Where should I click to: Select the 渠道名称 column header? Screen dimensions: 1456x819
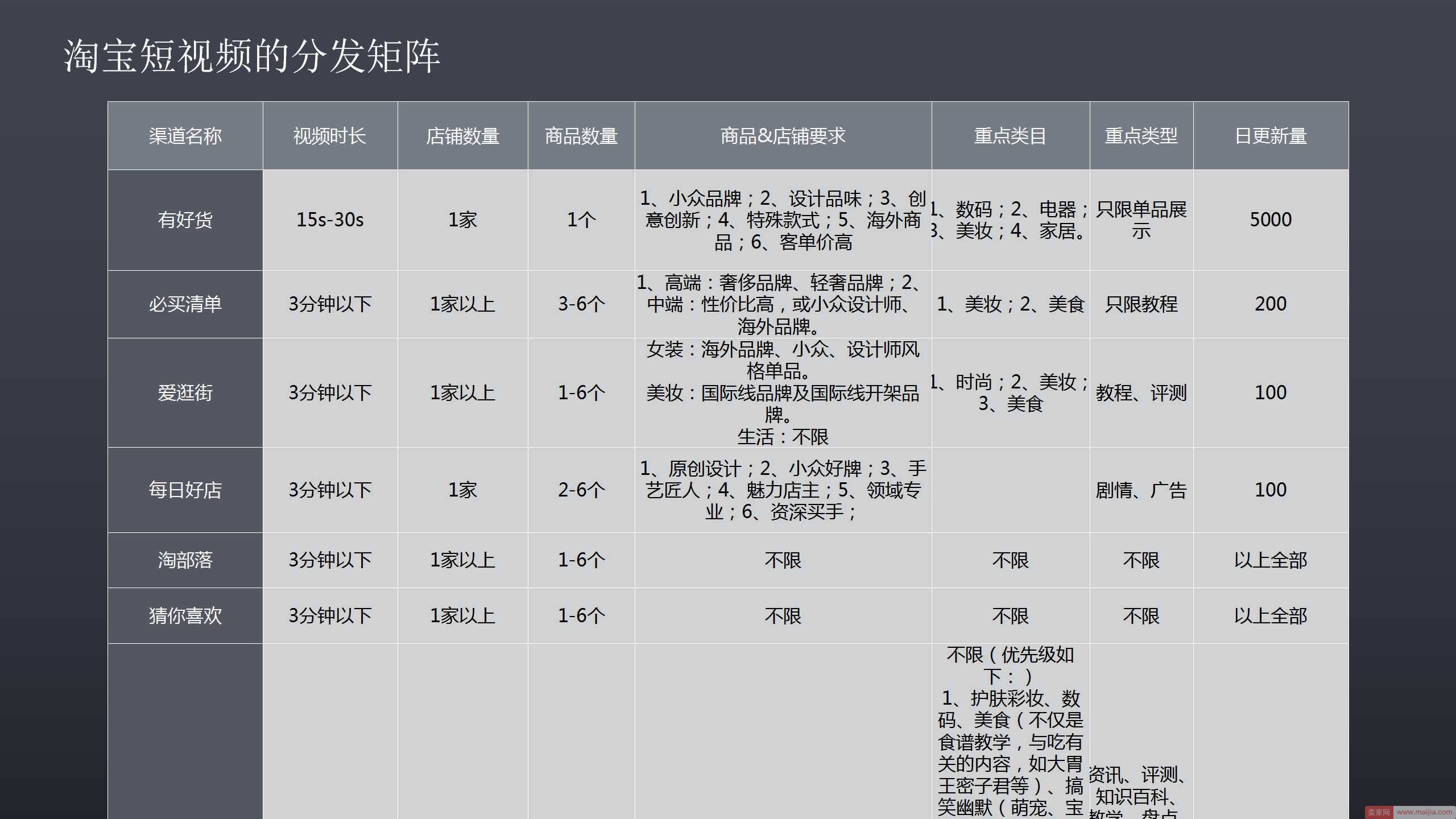[x=185, y=136]
